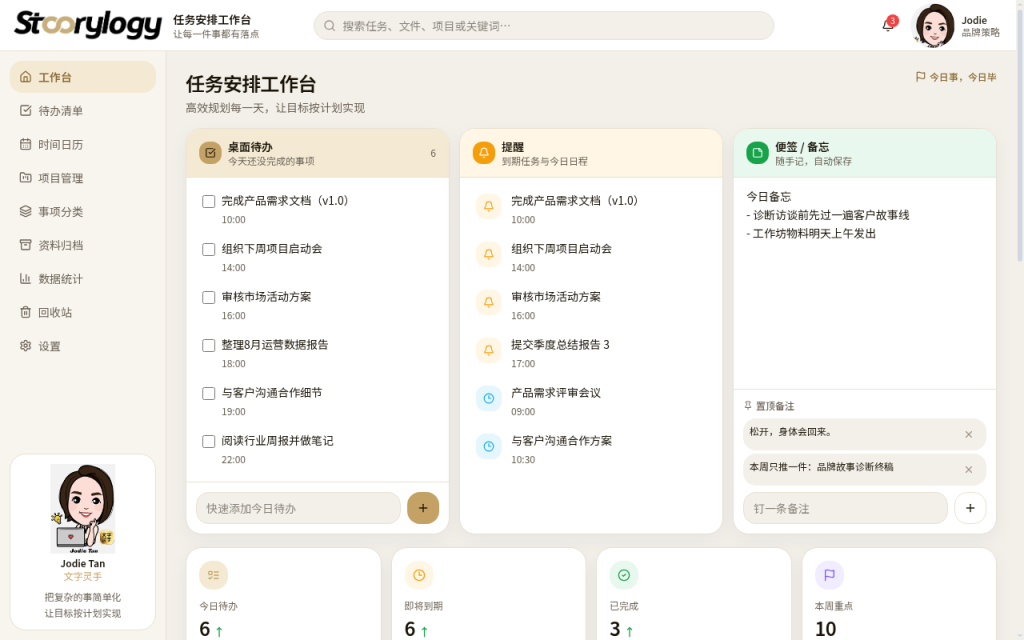Click bell icon for 组织下周项目启动会 reminder
The height and width of the screenshot is (640, 1024).
click(x=488, y=254)
